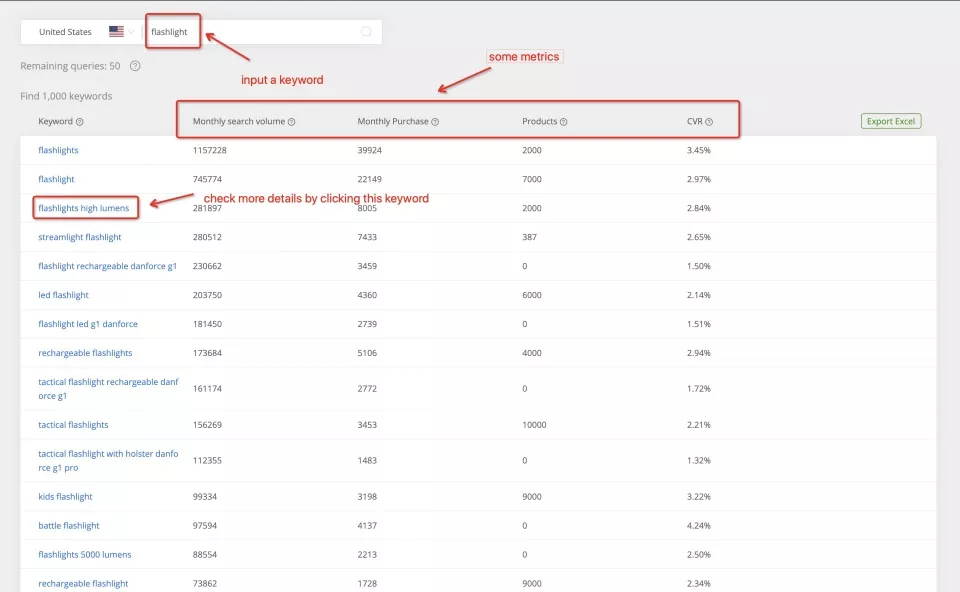960x592 pixels.
Task: Open 'flashlight led g1 danforce' link
Action: (x=88, y=324)
